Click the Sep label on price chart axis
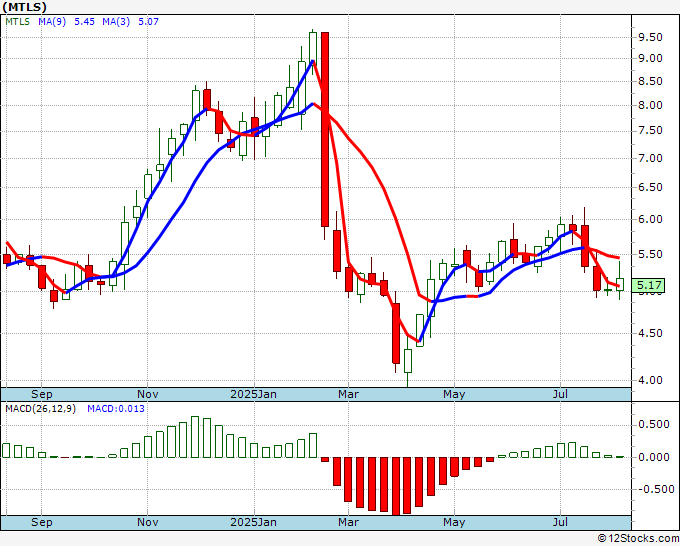Viewport: 680px width, 546px height. point(42,394)
